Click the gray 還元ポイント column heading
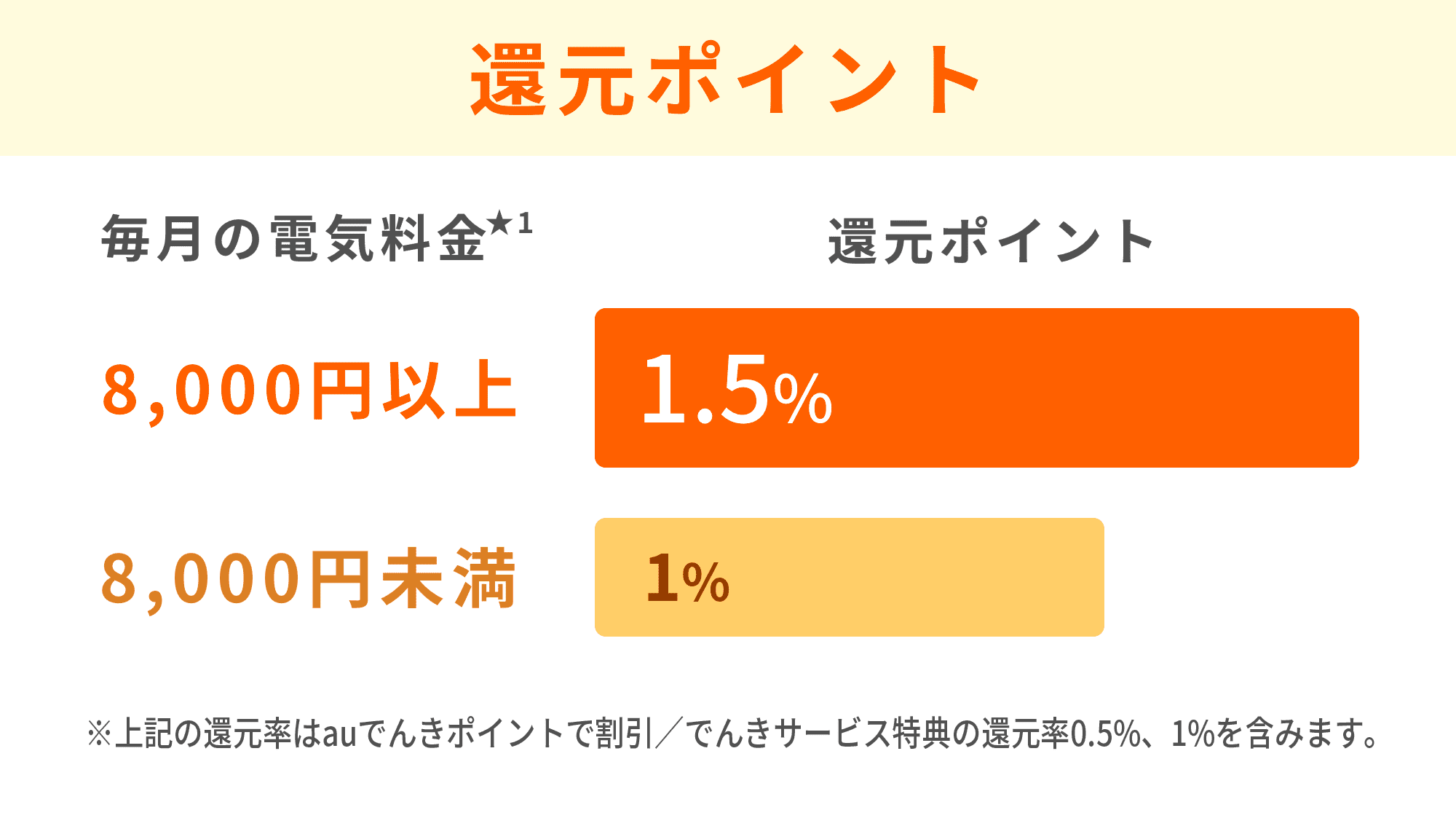 pos(991,241)
